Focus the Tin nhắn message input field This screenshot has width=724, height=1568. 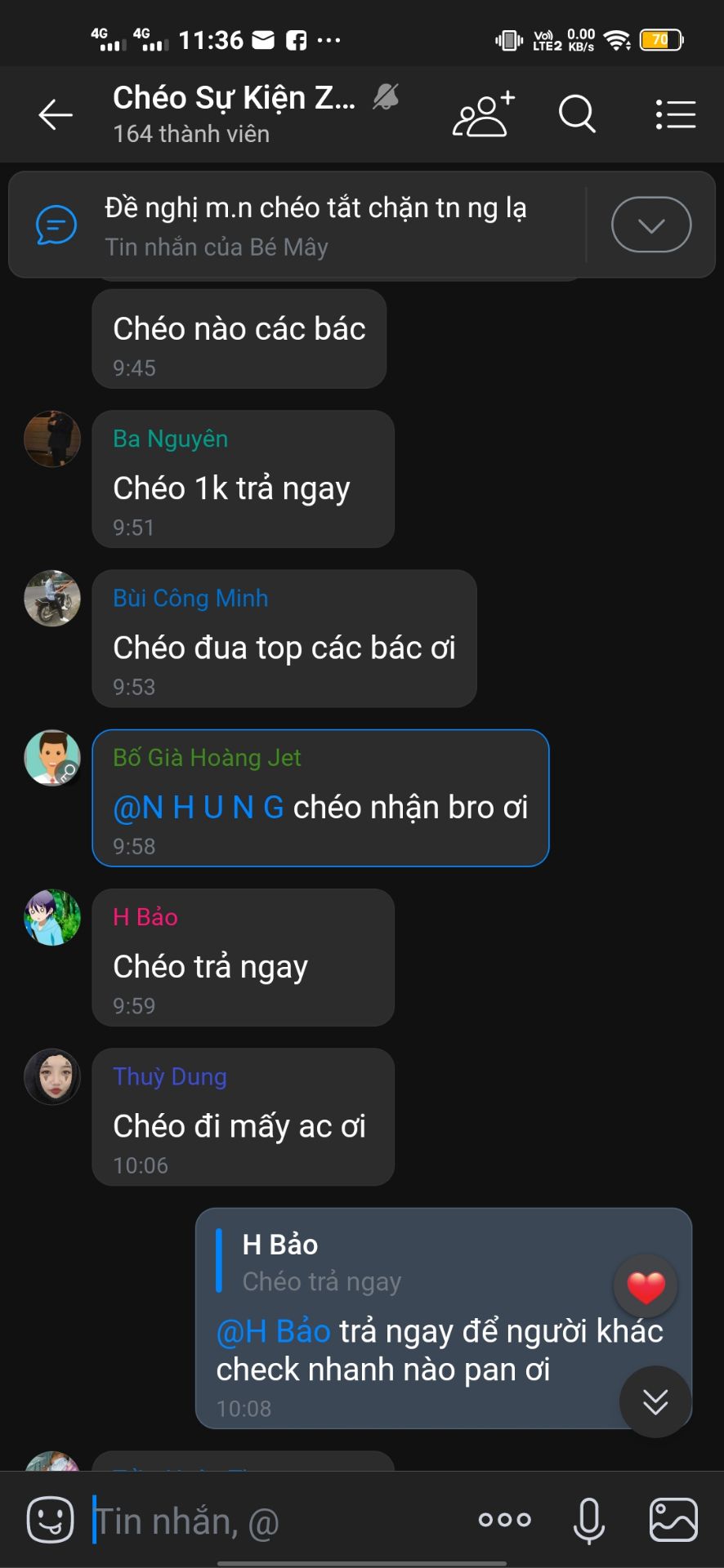278,1521
